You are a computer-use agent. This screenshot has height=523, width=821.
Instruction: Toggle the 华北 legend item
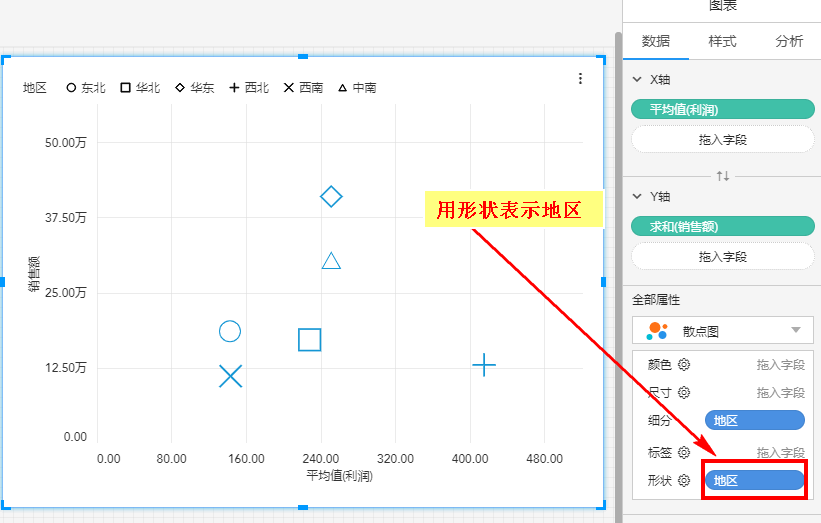pos(140,88)
